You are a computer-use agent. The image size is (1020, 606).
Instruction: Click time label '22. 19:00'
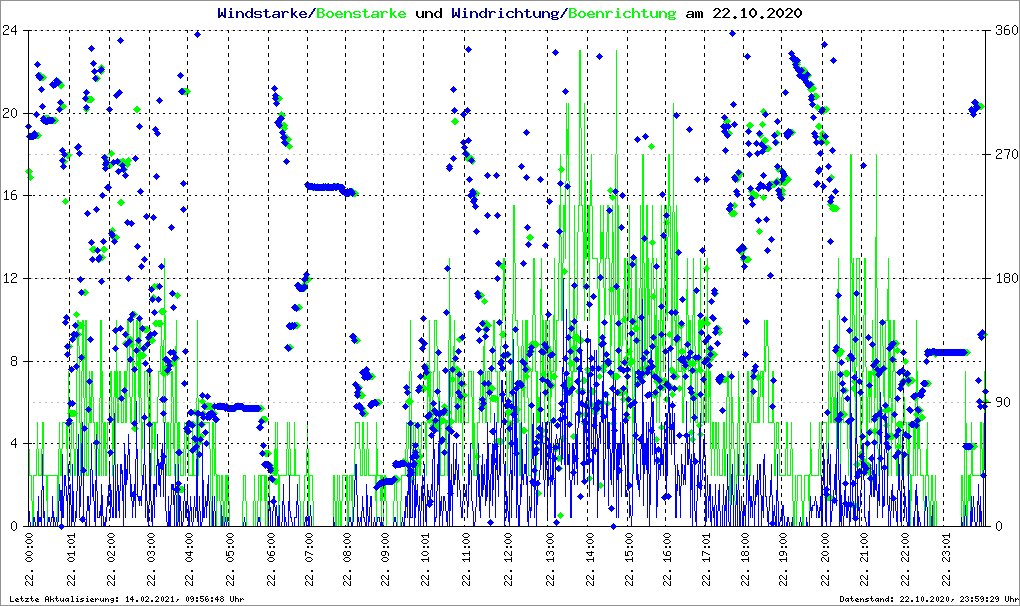point(783,559)
